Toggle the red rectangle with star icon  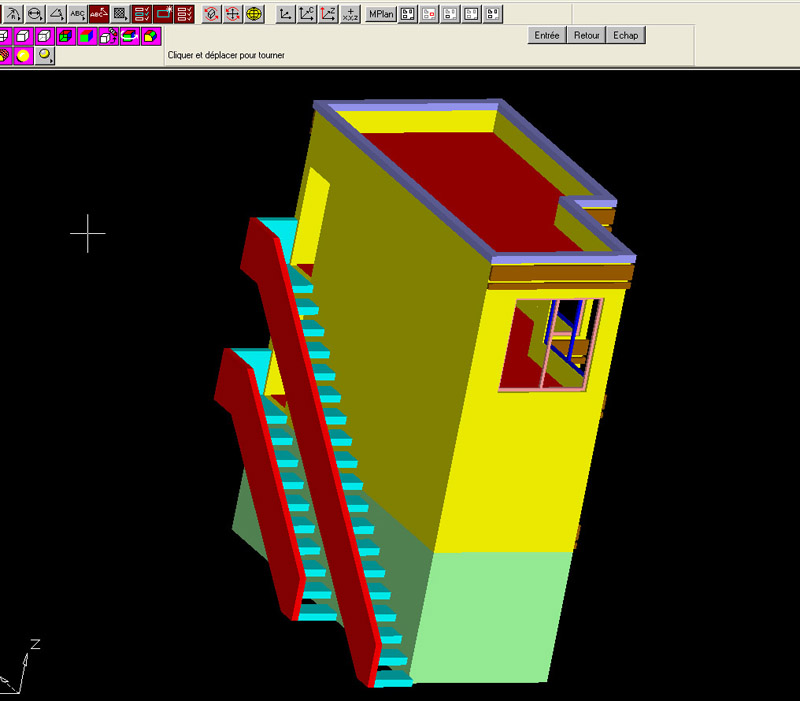163,14
